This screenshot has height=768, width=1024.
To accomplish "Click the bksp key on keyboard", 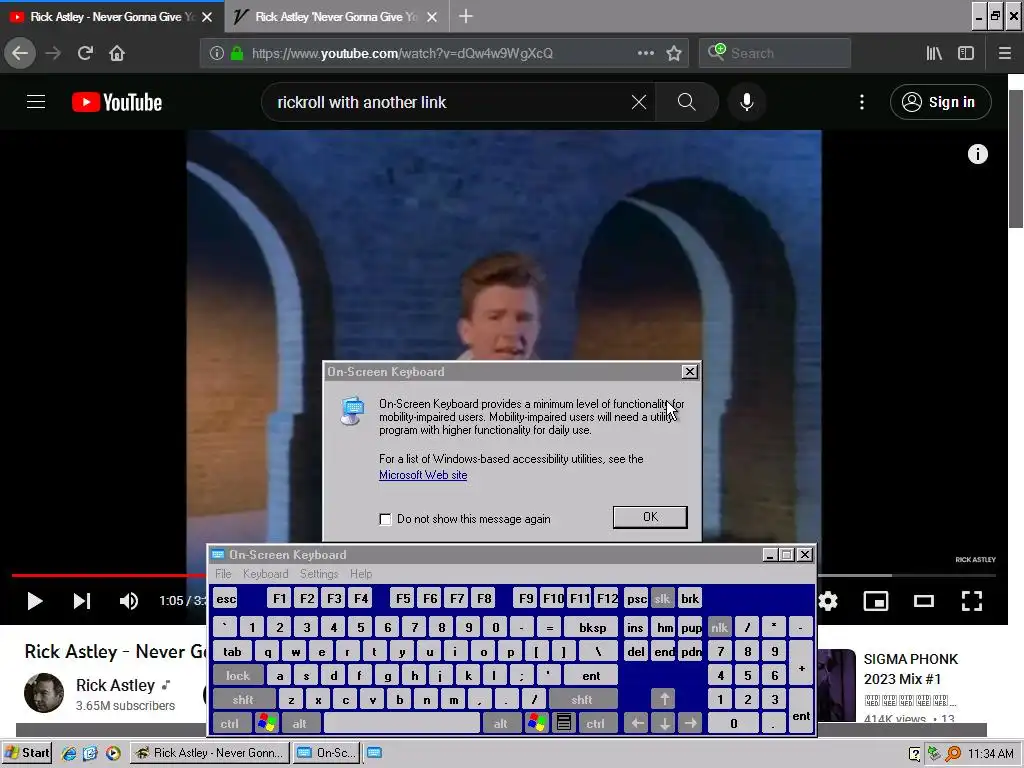I will point(592,628).
